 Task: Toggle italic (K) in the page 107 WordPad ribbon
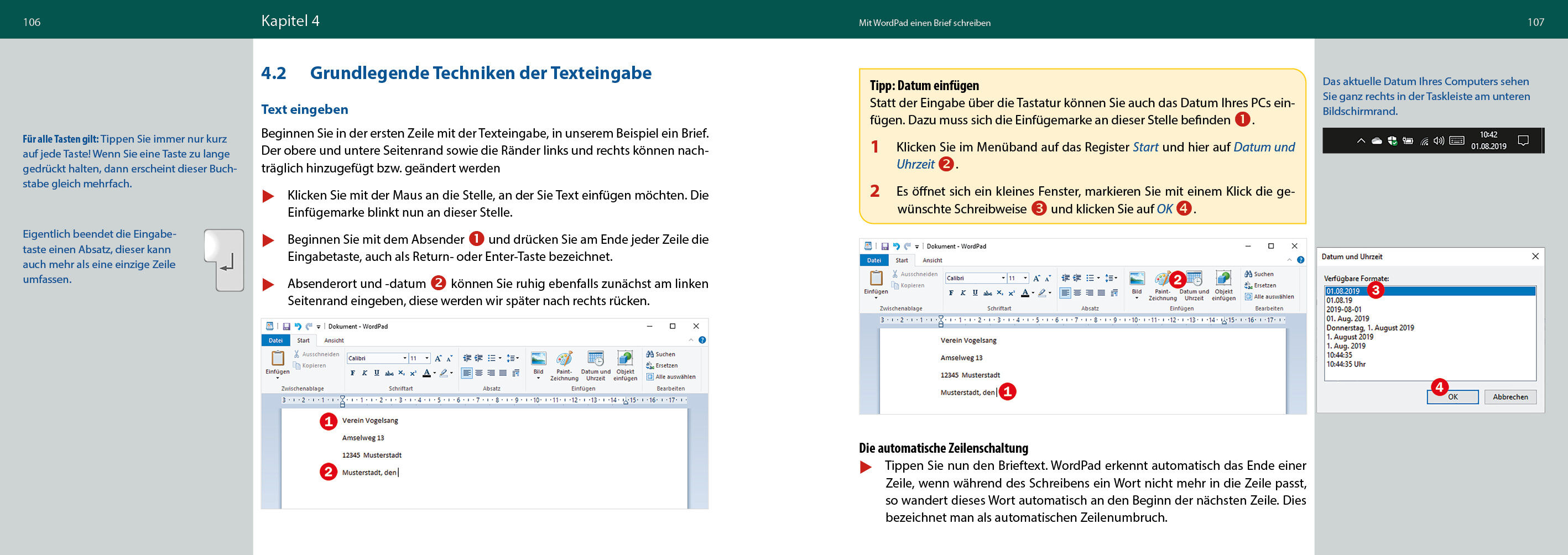click(963, 294)
